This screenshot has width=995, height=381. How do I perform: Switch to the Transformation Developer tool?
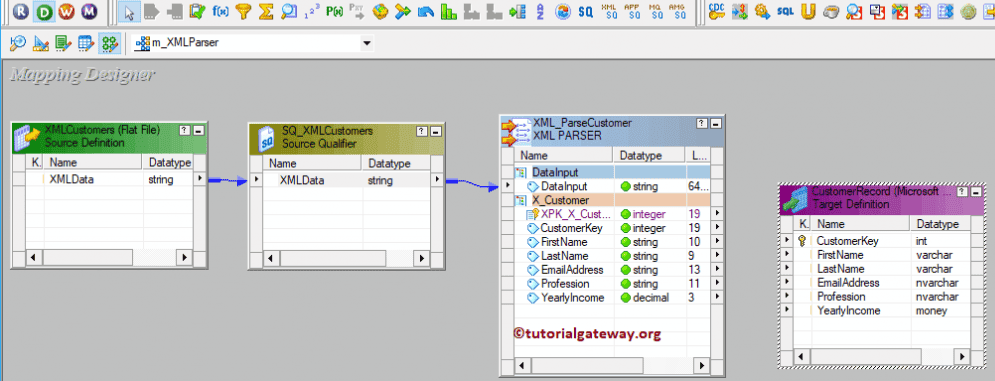click(x=63, y=43)
